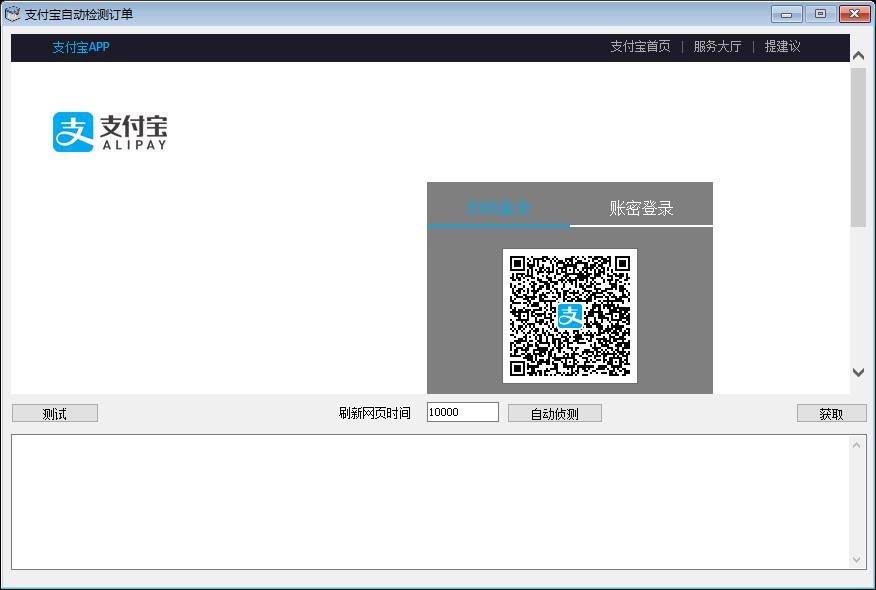Viewport: 876px width, 590px height.
Task: Click the web page vertical scrollbar thumb
Action: point(859,148)
